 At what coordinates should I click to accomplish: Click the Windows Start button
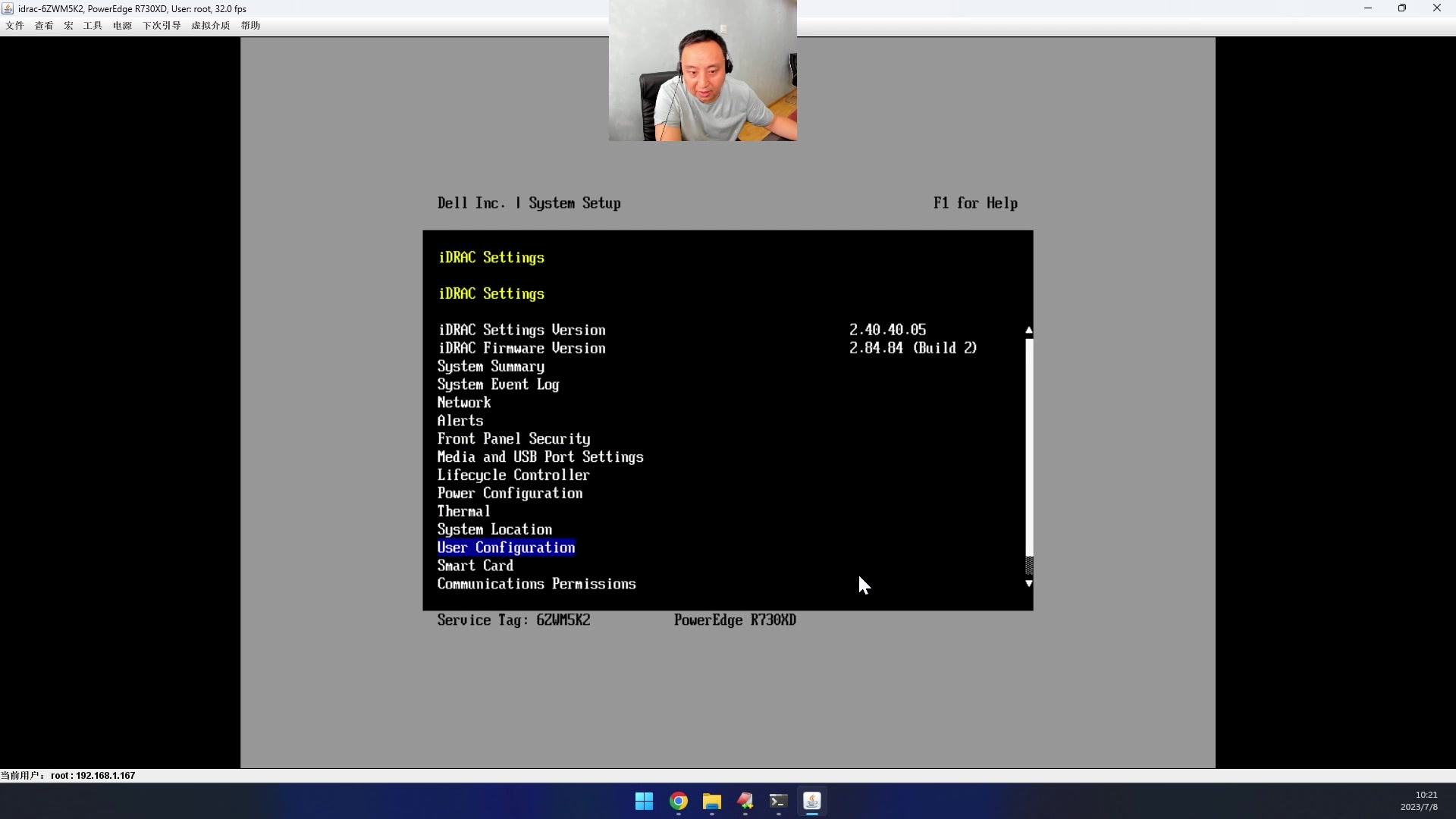click(645, 802)
